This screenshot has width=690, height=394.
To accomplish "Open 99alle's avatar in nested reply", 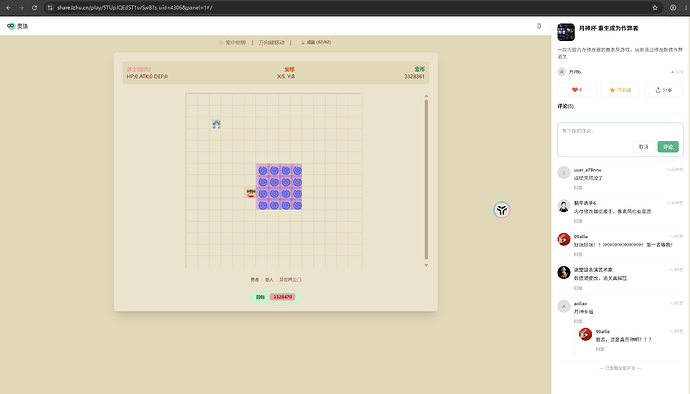I will [x=585, y=334].
